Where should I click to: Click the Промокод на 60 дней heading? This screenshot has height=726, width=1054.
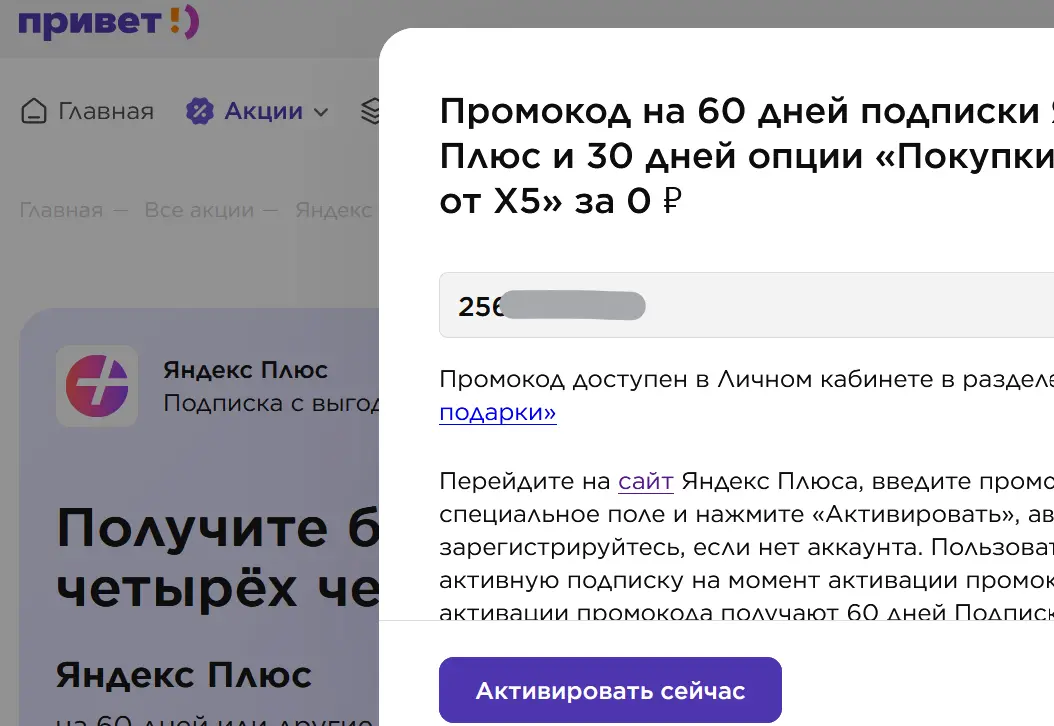tap(746, 156)
